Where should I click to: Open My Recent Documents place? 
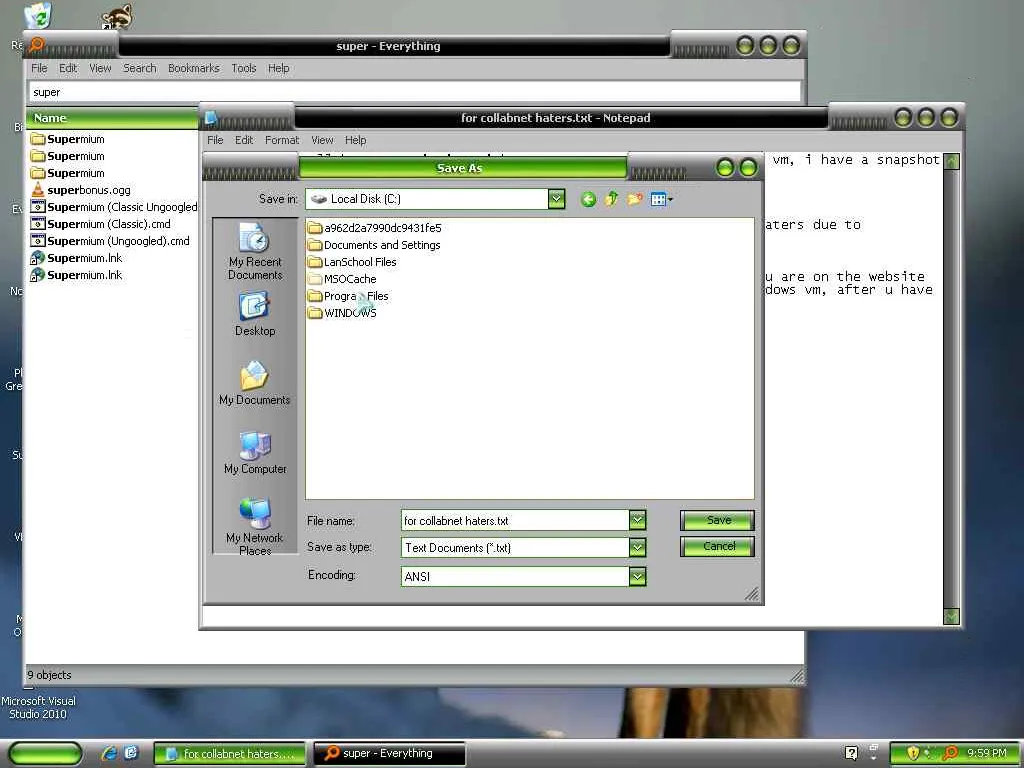pos(255,252)
